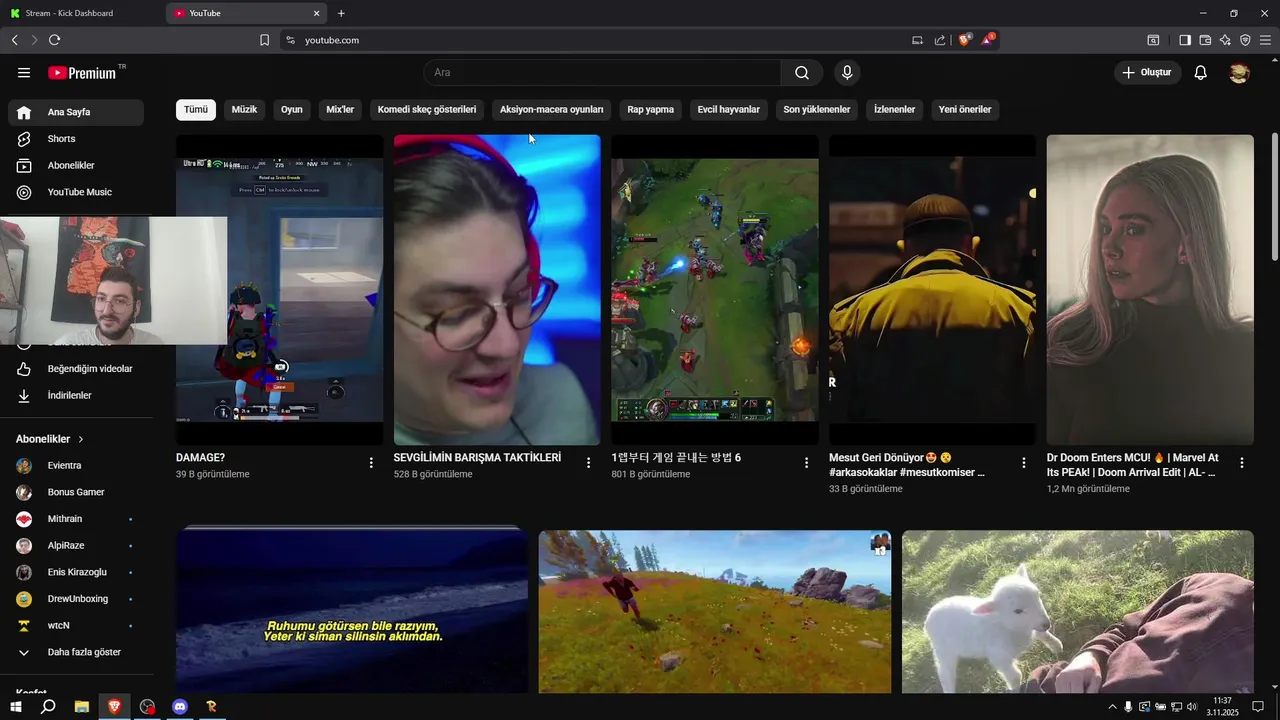
Task: Select the Yeni öneriler chip
Action: click(x=965, y=110)
